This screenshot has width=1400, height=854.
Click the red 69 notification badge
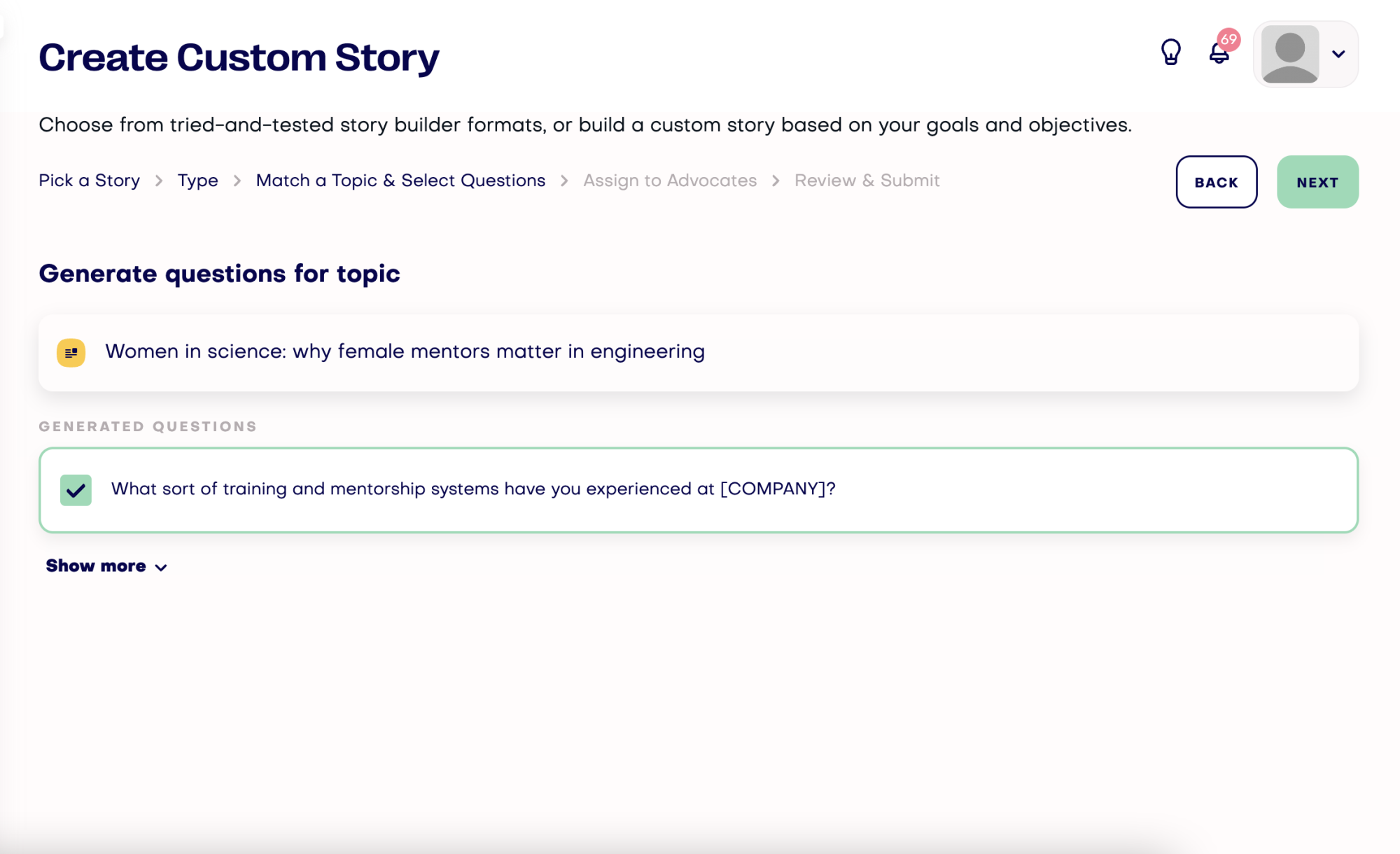[1228, 39]
